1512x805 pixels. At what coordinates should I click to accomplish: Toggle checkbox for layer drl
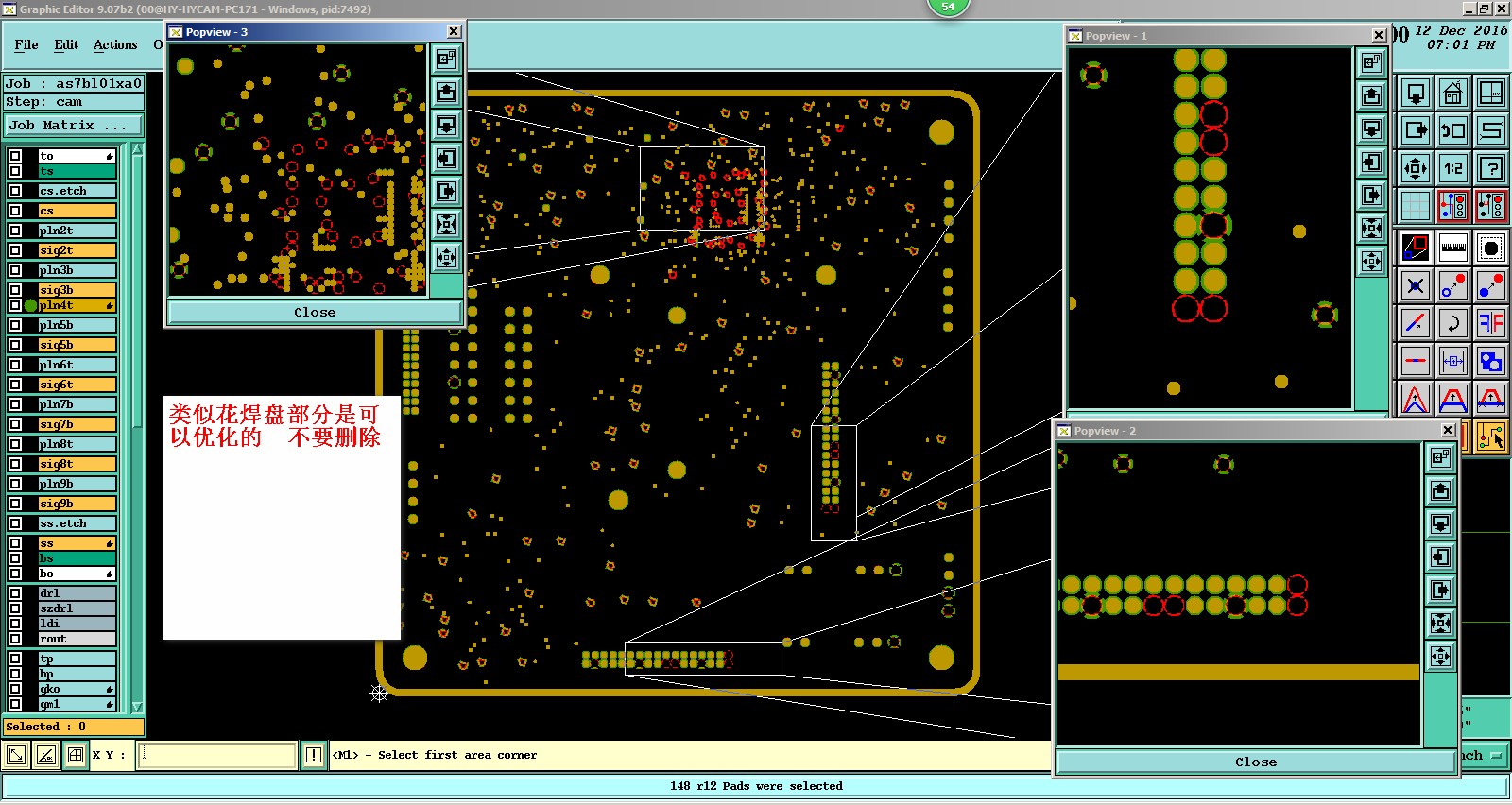click(x=15, y=593)
